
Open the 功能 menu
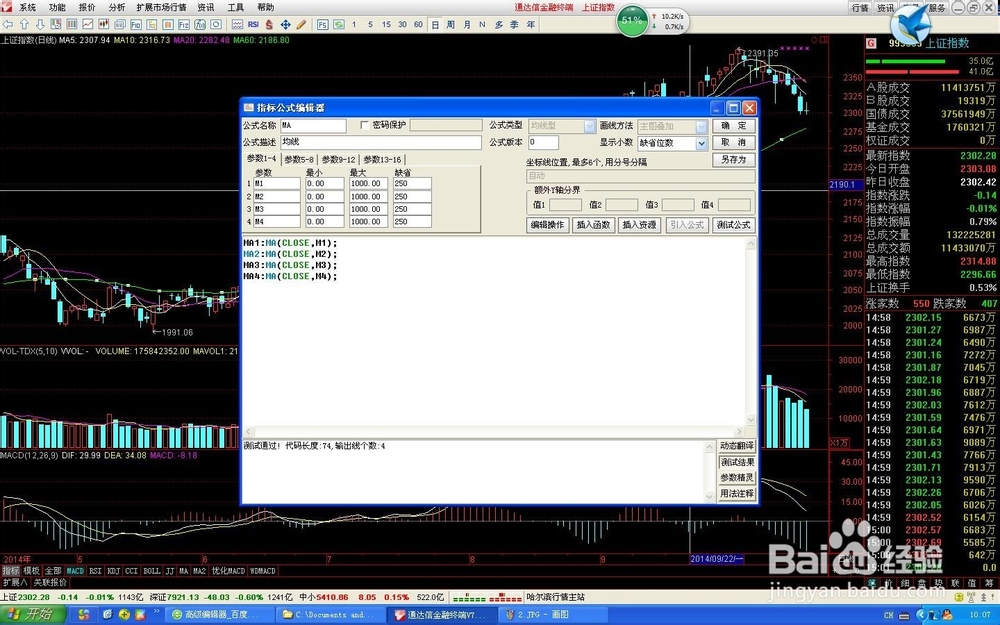(x=57, y=8)
